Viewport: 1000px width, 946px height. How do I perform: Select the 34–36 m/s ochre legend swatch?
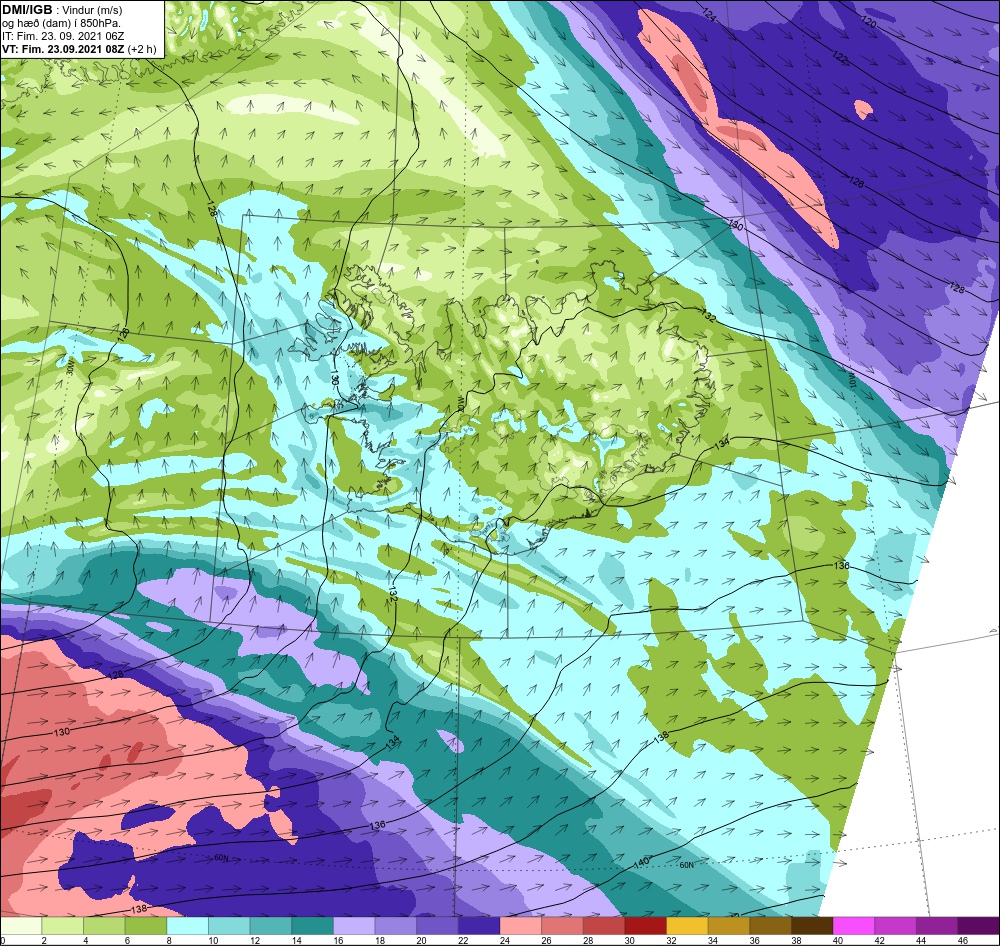coord(729,925)
